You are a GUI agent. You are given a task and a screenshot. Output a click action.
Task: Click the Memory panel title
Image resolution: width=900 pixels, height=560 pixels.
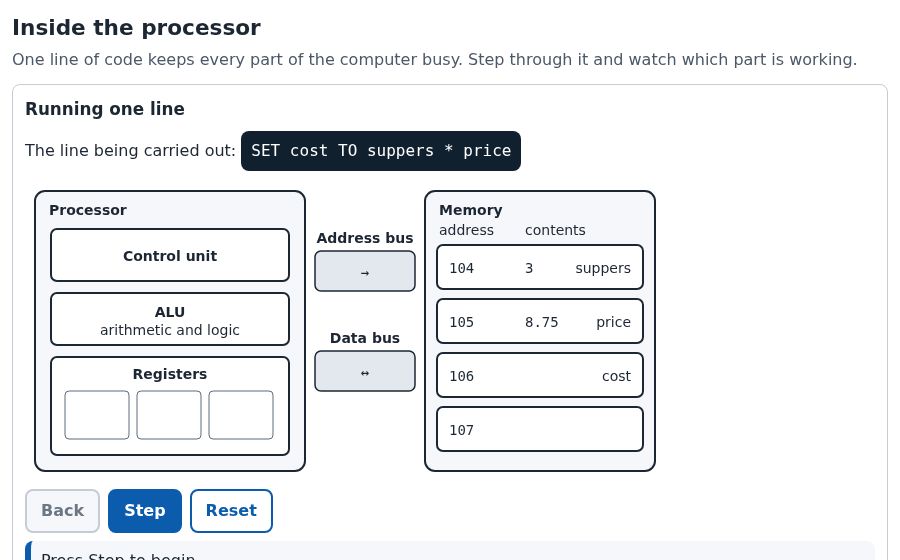[471, 210]
